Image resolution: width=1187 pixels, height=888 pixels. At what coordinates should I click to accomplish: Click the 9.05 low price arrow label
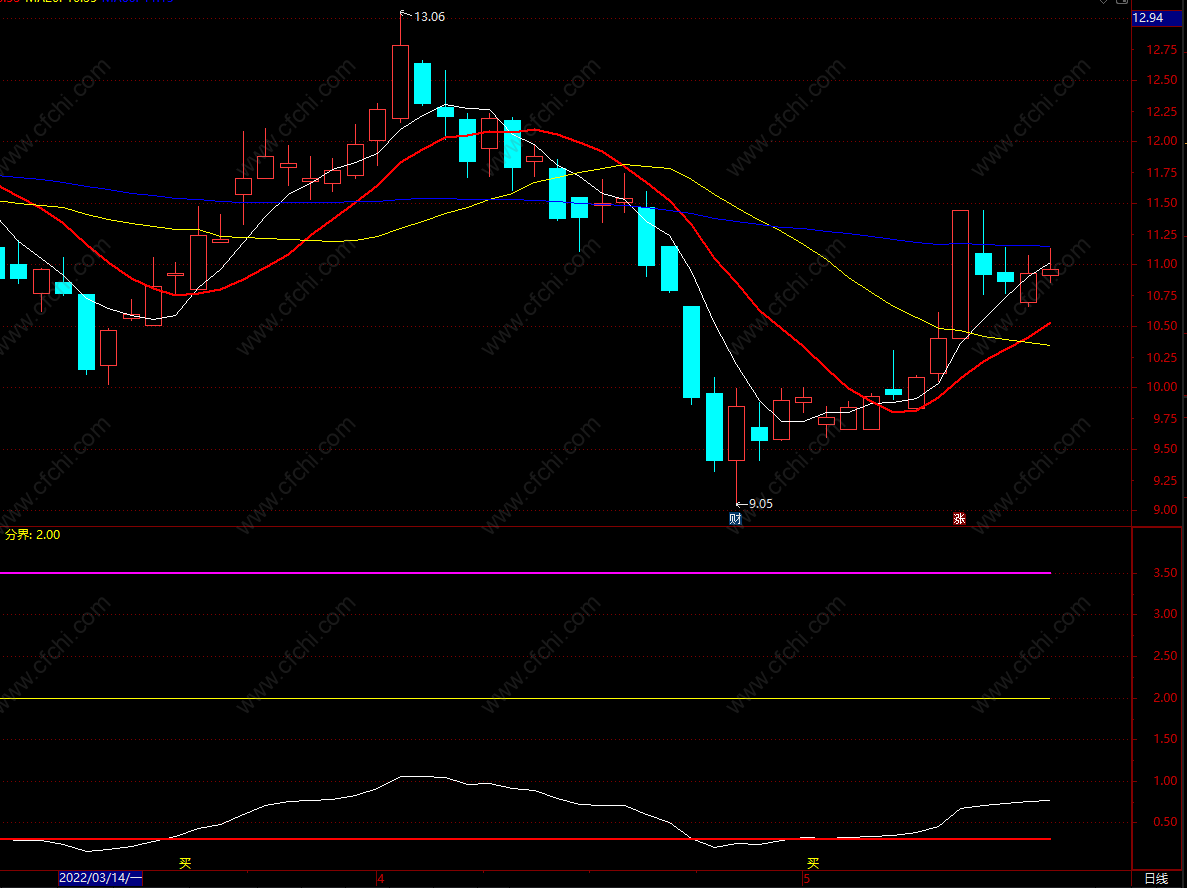point(754,503)
